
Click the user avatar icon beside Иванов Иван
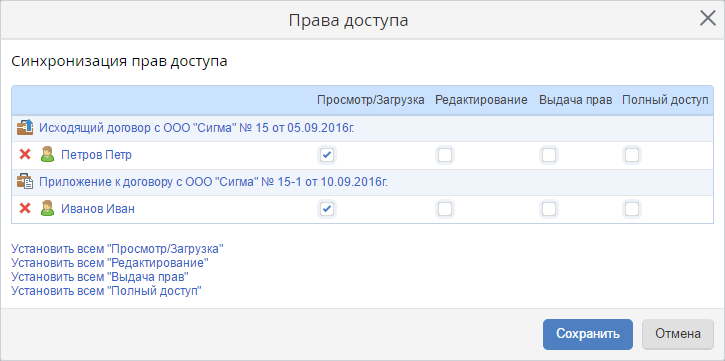click(x=48, y=208)
